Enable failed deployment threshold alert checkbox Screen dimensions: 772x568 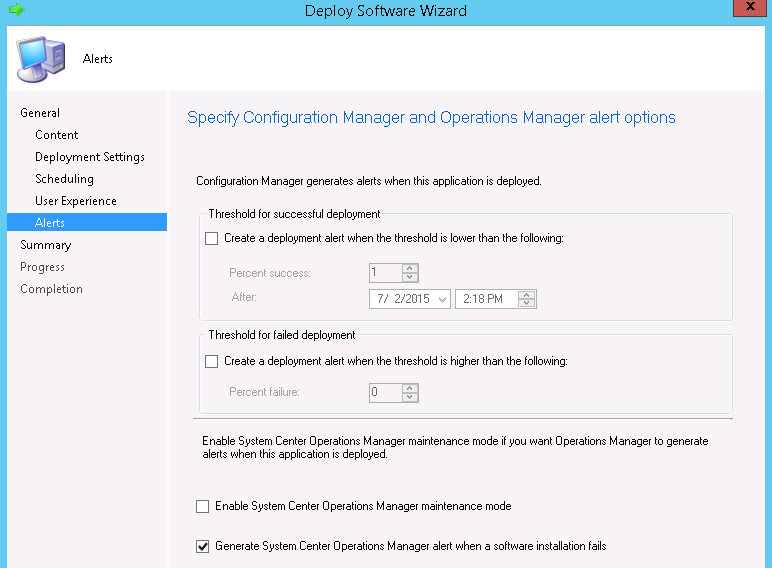(211, 361)
